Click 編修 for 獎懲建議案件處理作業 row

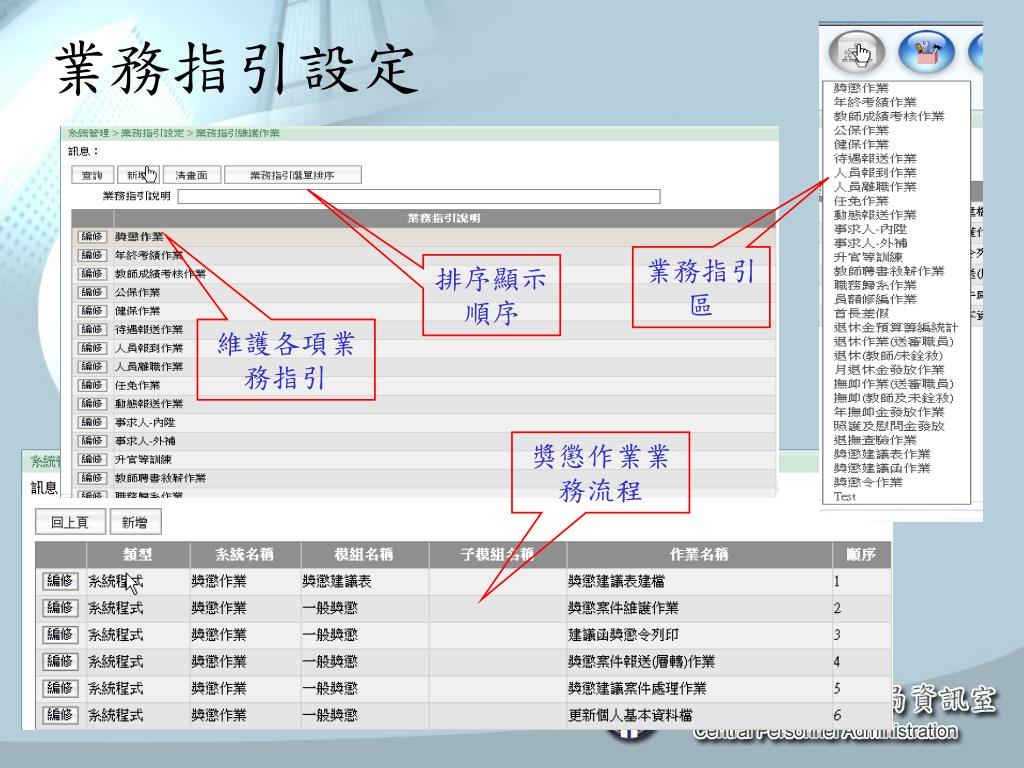tap(60, 688)
